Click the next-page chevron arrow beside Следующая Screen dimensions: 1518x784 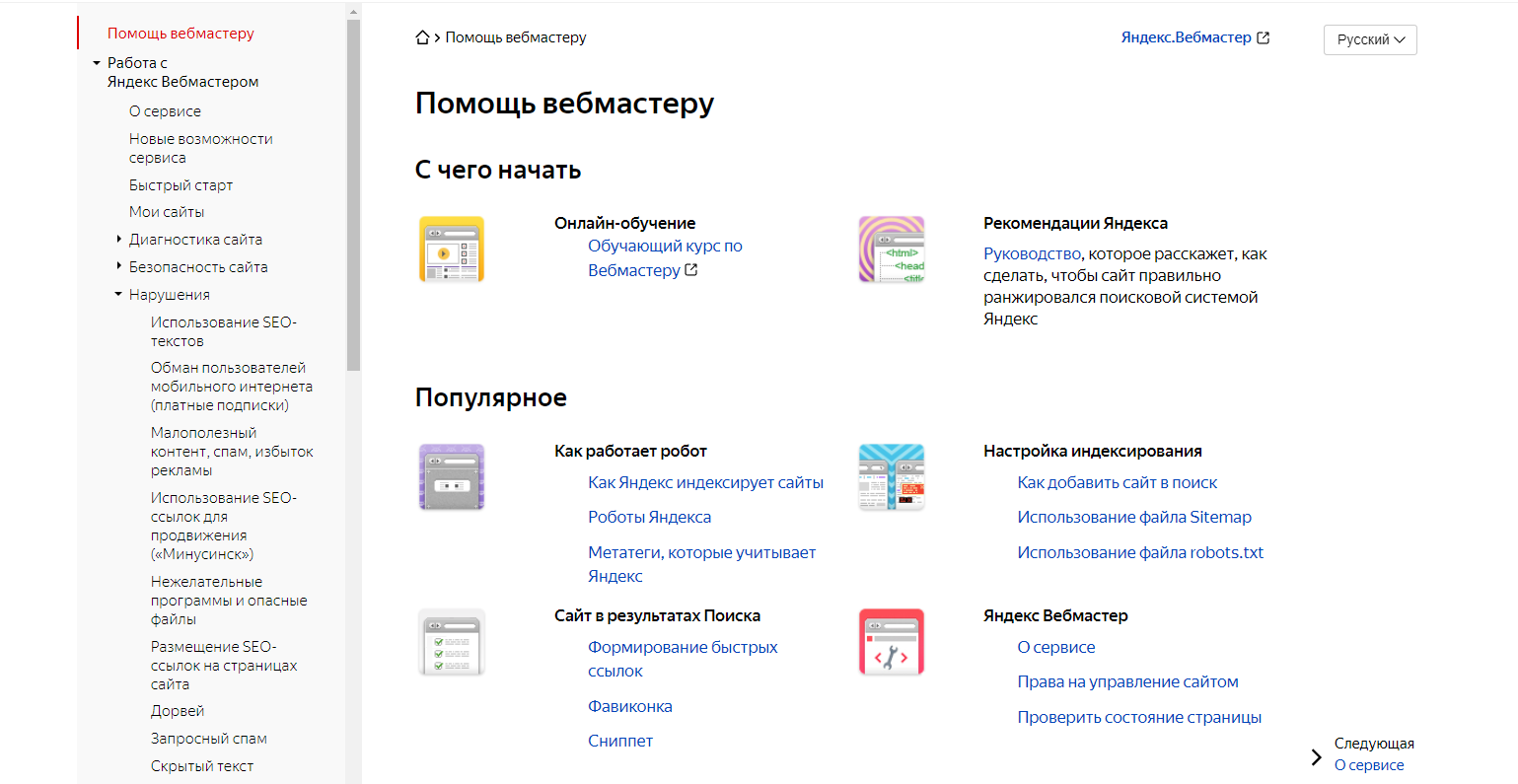pyautogui.click(x=1316, y=757)
